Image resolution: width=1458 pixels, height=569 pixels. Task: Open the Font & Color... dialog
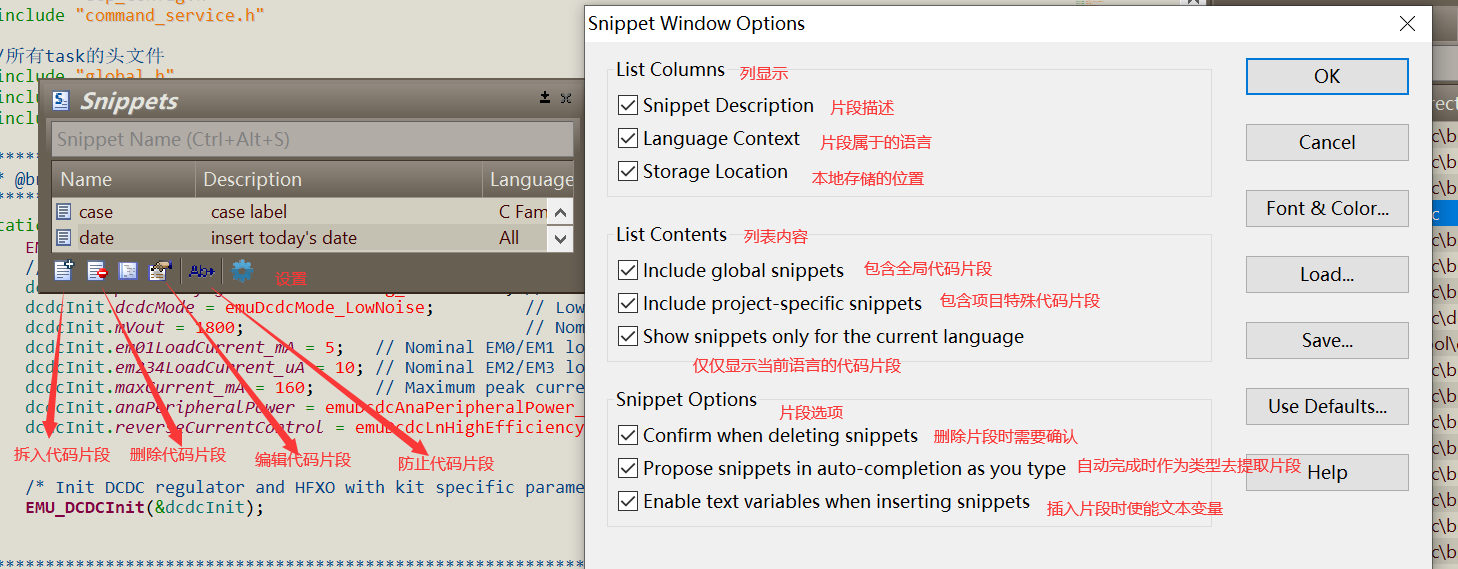[1327, 208]
